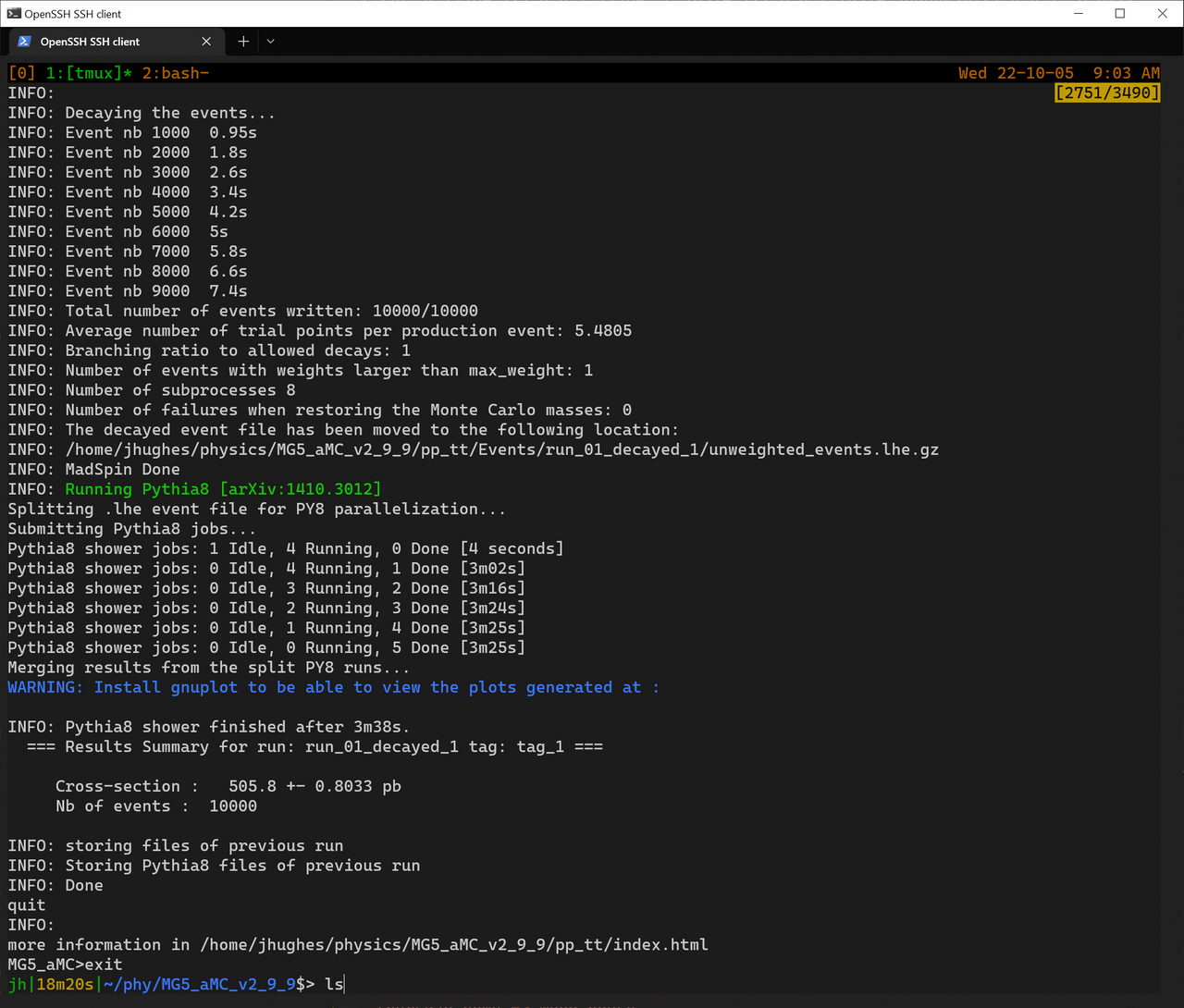Click the shower jobs line with '5 Done'
The height and width of the screenshot is (1008, 1184).
(x=266, y=649)
